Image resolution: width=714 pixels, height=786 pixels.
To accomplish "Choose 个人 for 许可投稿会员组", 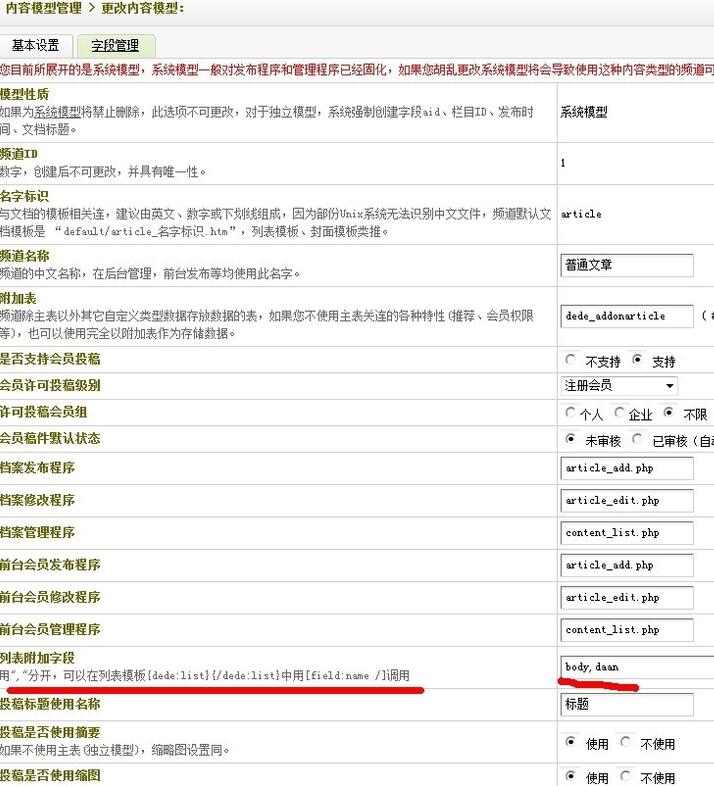I will click(x=571, y=413).
